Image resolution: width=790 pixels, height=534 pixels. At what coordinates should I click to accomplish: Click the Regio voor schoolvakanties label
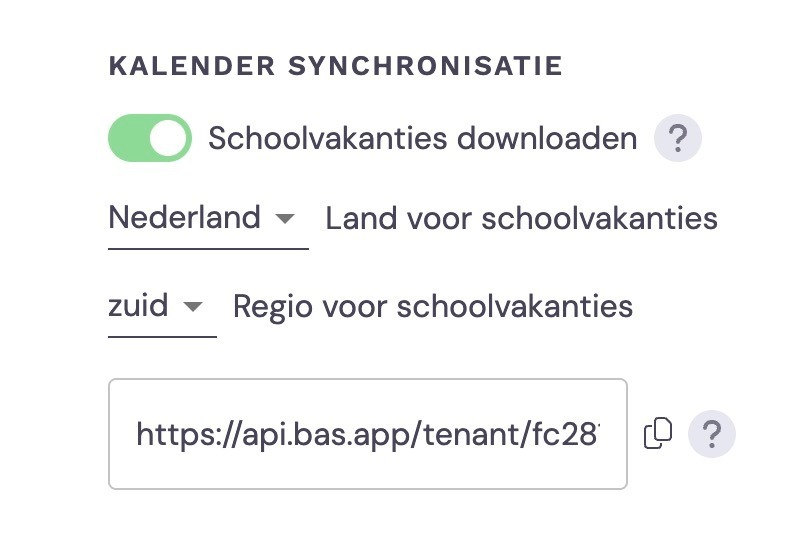click(433, 307)
